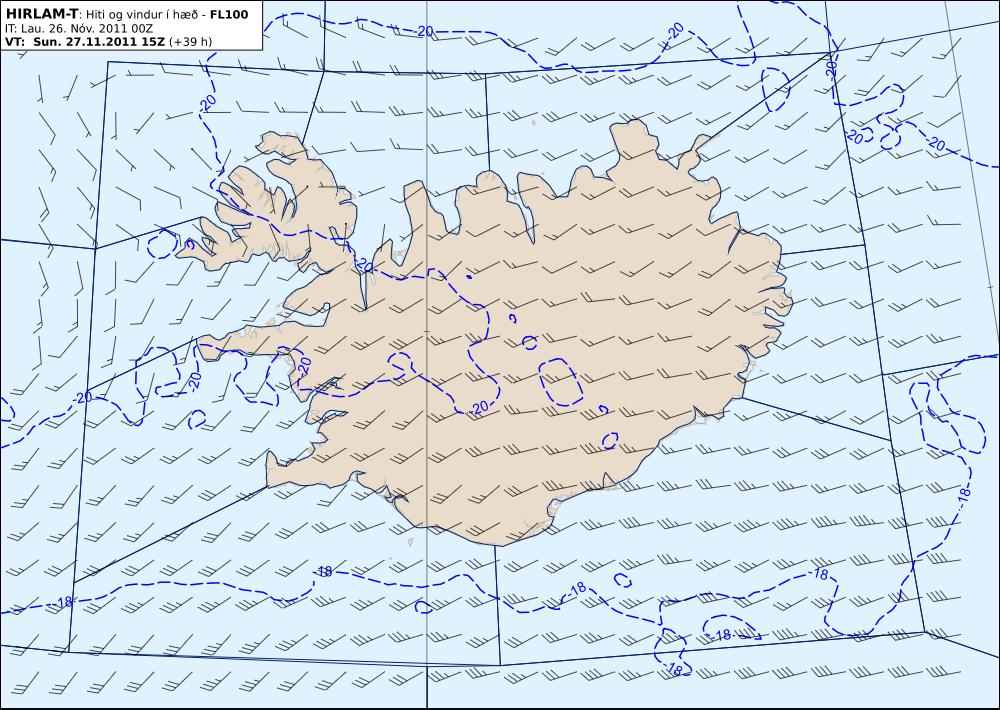
Task: Select the FL100 flight level label
Action: (x=229, y=14)
